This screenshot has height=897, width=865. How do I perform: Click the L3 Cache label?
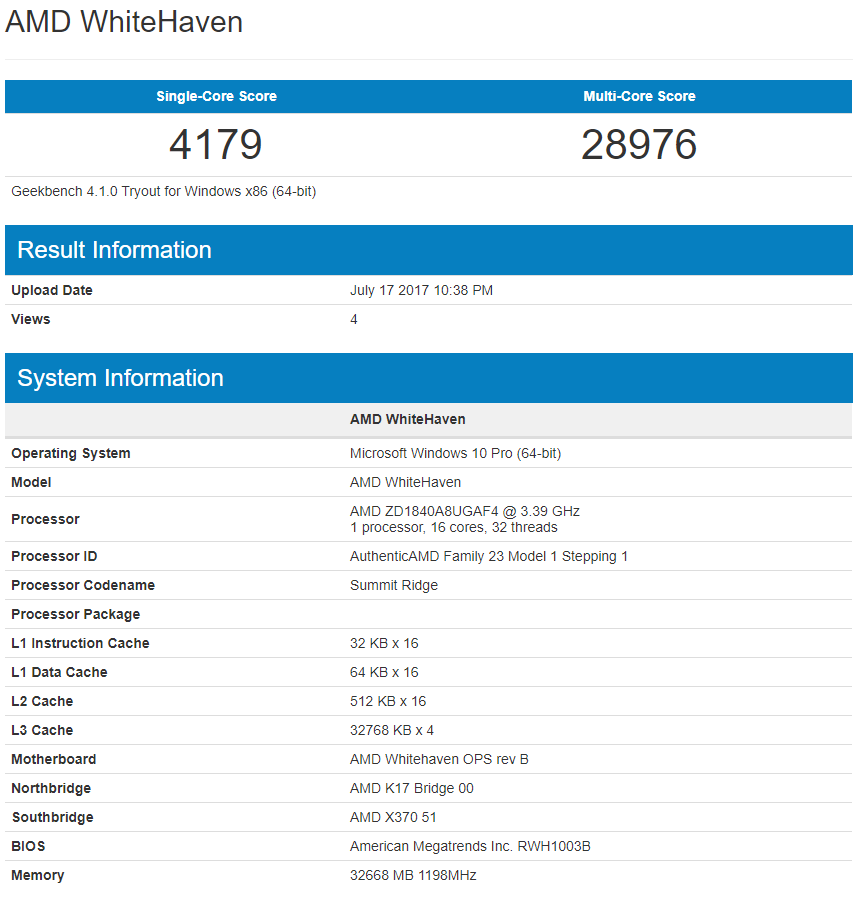(x=42, y=730)
